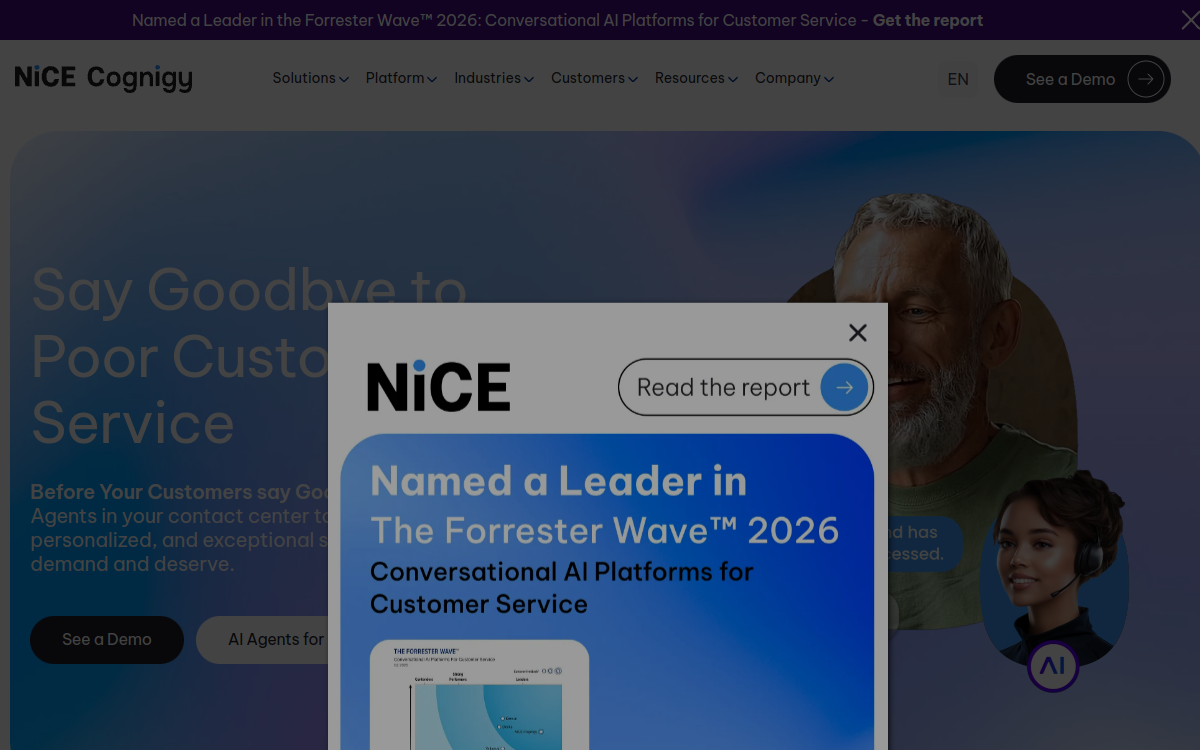Expand the Customers menu
Image resolution: width=1200 pixels, height=750 pixels.
[x=594, y=78]
